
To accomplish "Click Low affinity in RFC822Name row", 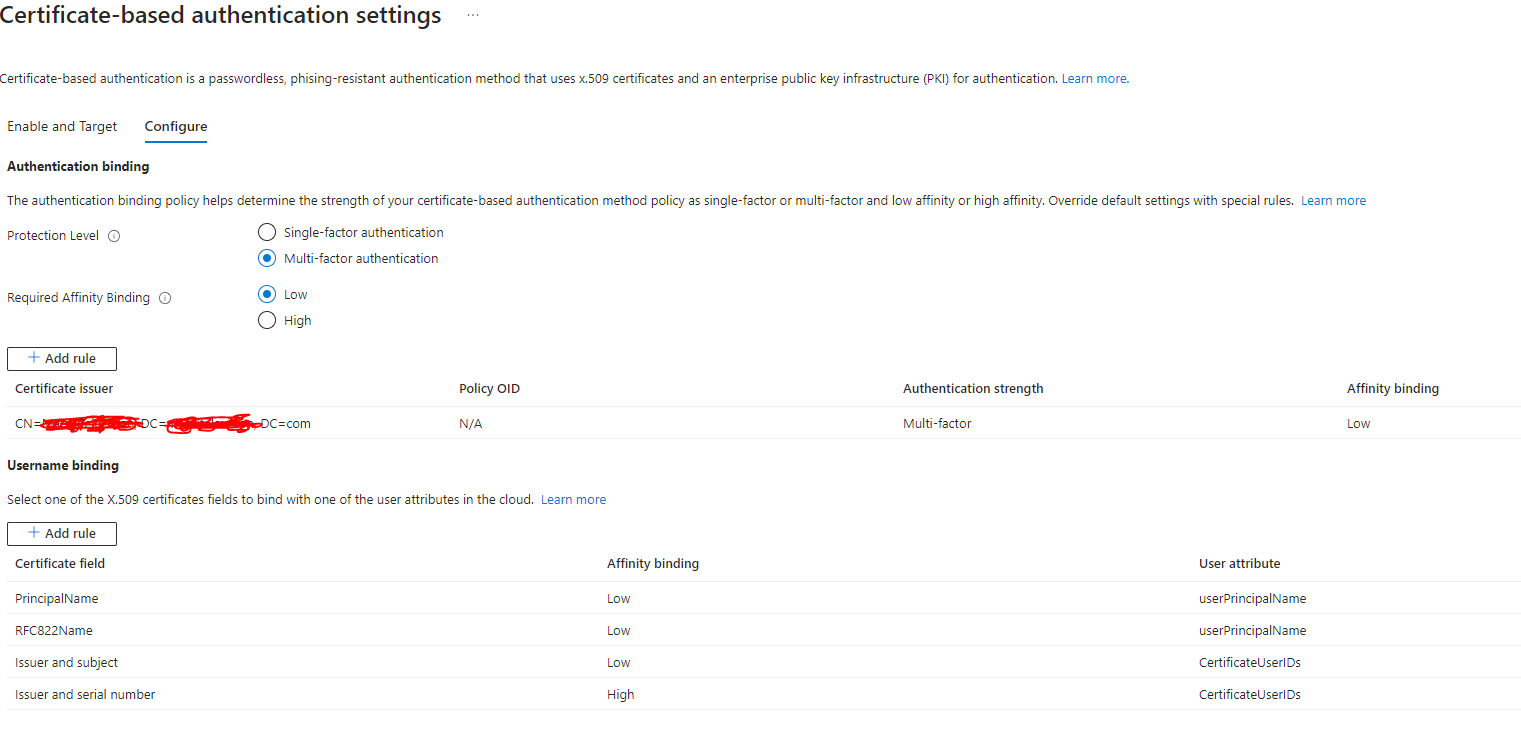I will click(618, 630).
